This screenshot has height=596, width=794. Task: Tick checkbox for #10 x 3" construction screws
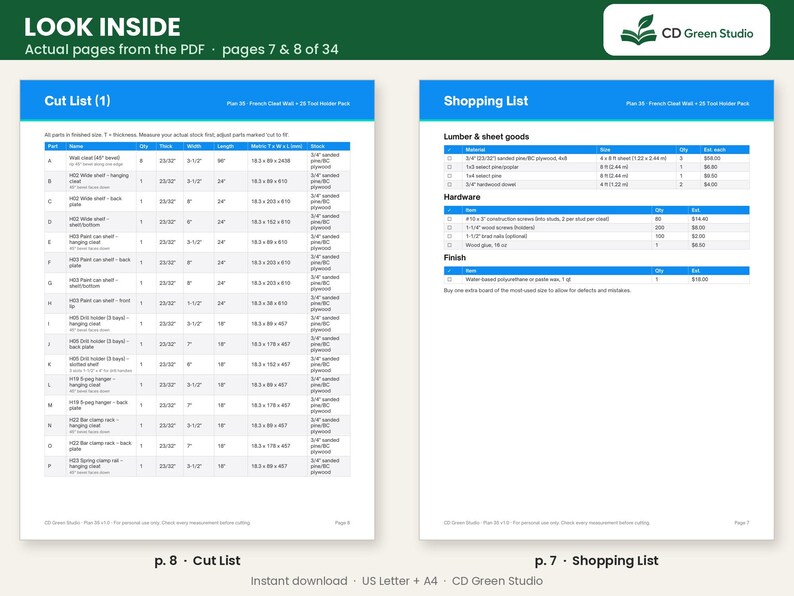point(449,219)
